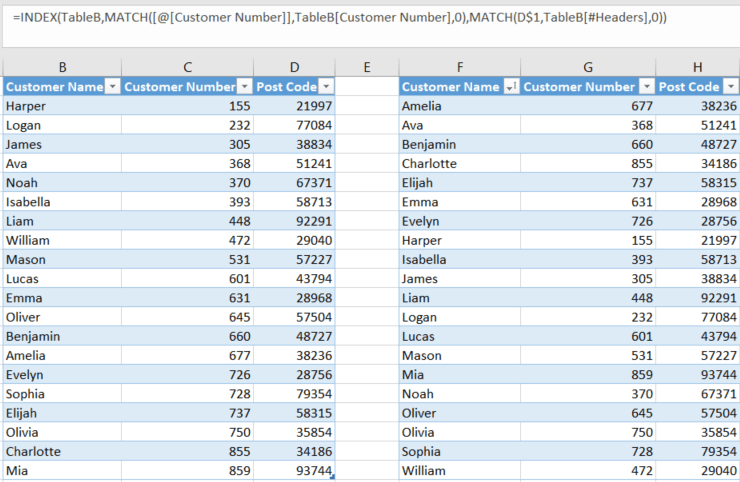This screenshot has width=740, height=482.
Task: Select column G header
Action: point(588,68)
